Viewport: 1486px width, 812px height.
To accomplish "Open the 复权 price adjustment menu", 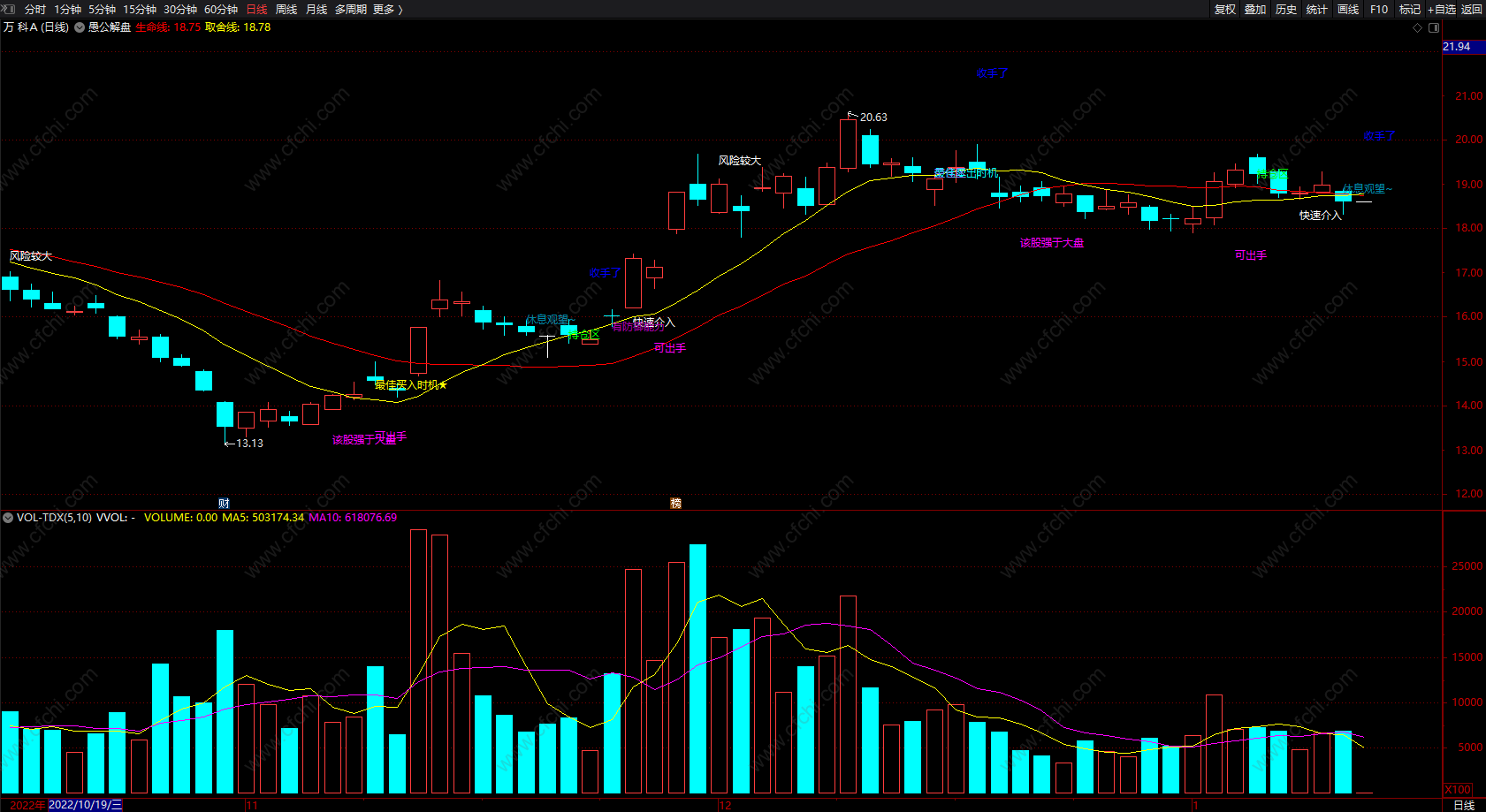I will pyautogui.click(x=1225, y=9).
